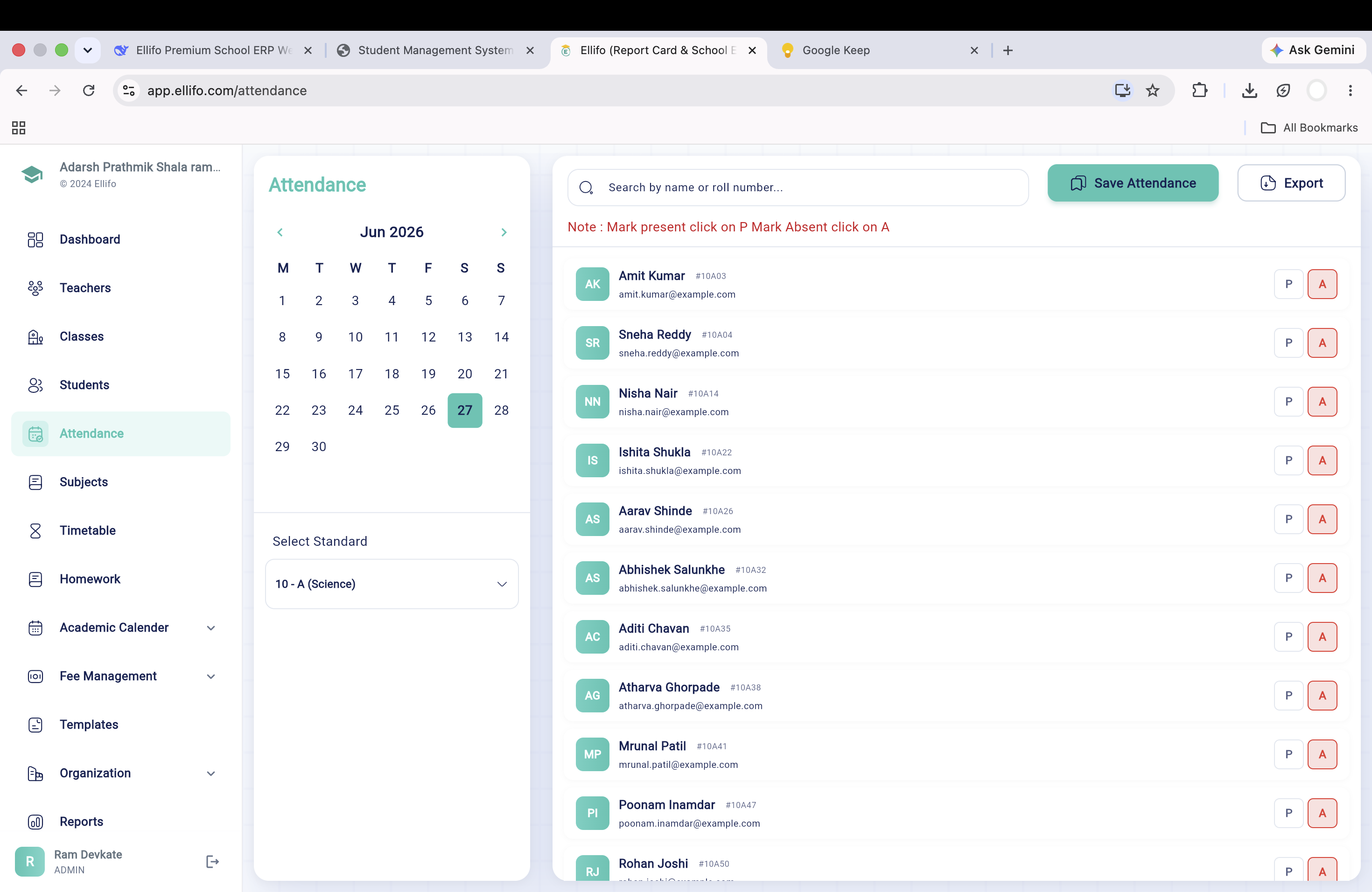The width and height of the screenshot is (1372, 892).
Task: Mark Ishita Shukla present
Action: [1288, 460]
